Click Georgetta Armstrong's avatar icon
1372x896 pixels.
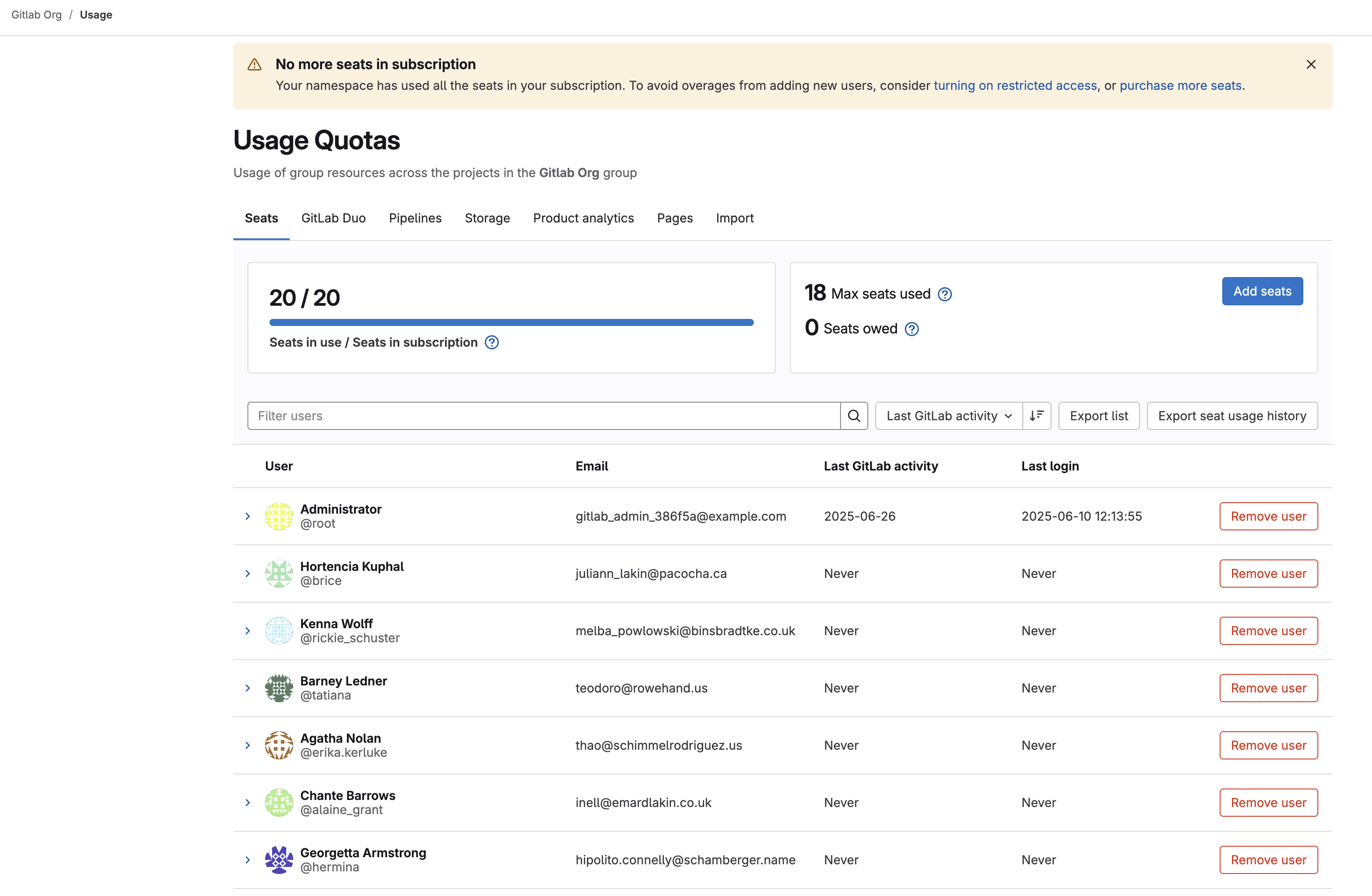(279, 860)
